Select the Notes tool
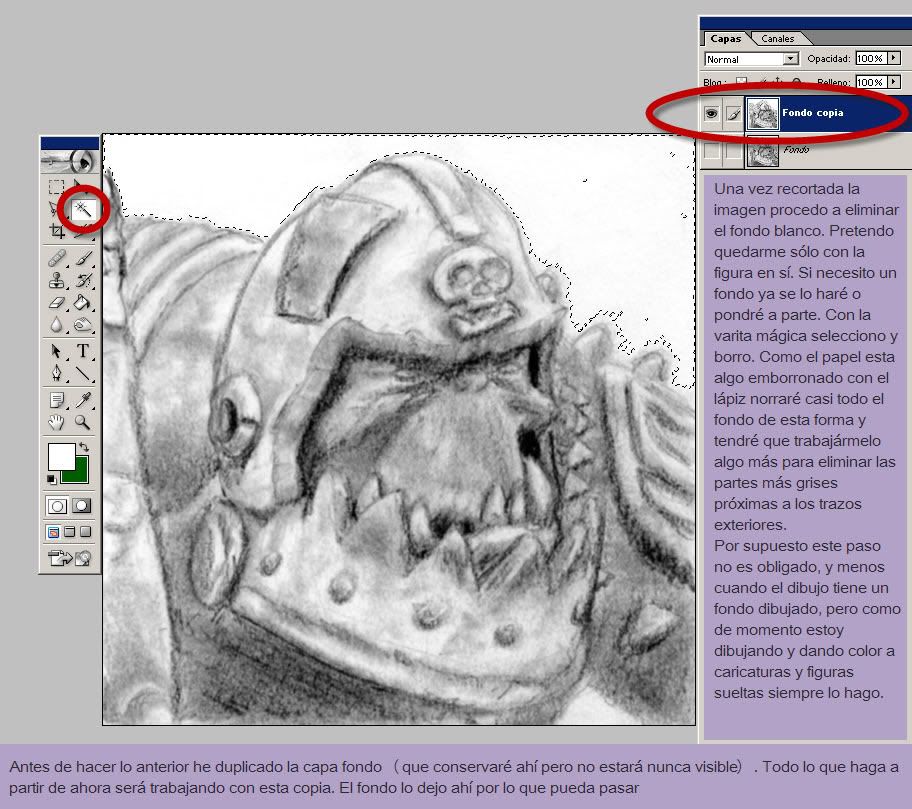This screenshot has height=809, width=912. [56, 400]
